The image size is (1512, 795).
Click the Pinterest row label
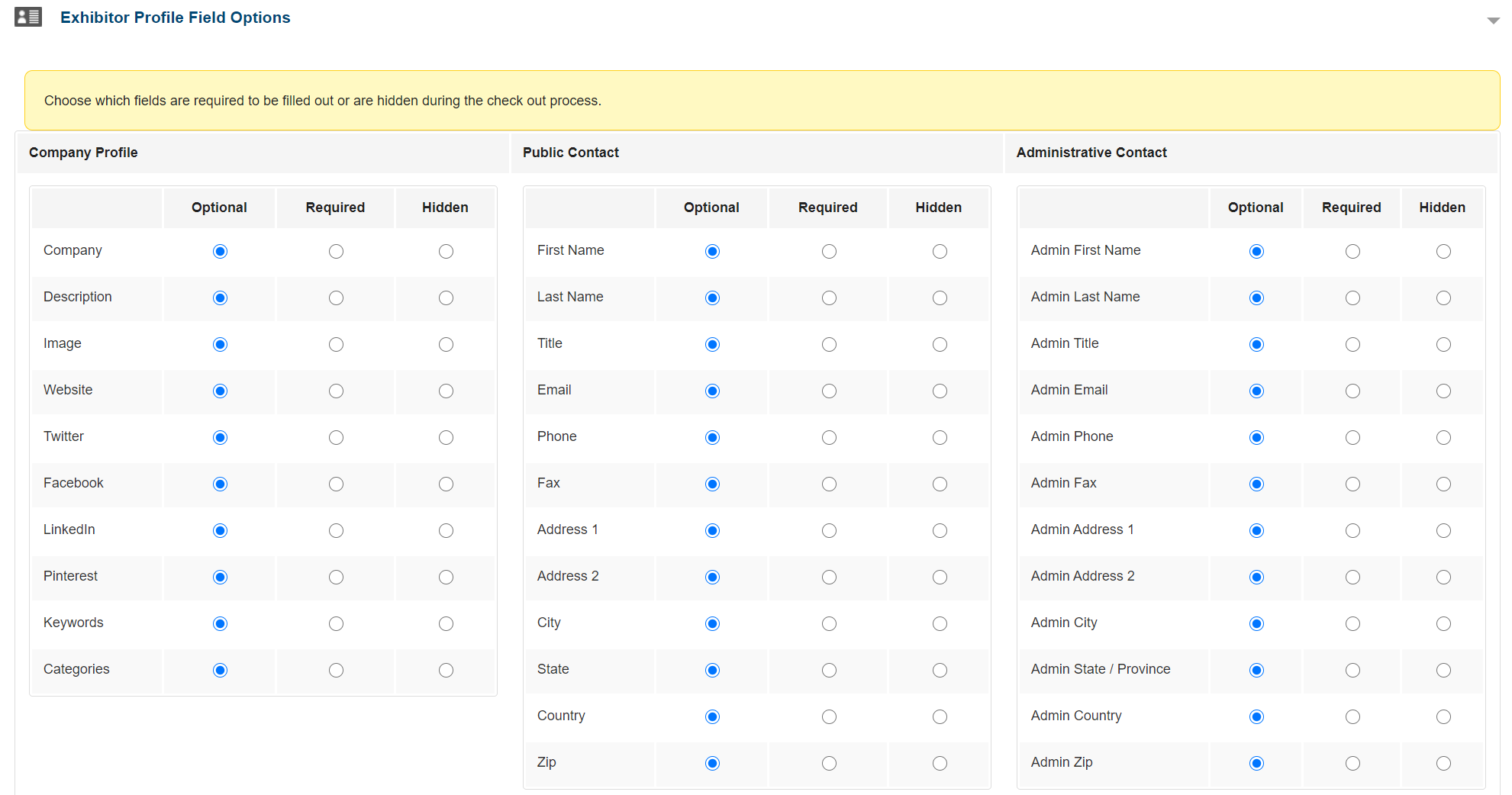(70, 576)
